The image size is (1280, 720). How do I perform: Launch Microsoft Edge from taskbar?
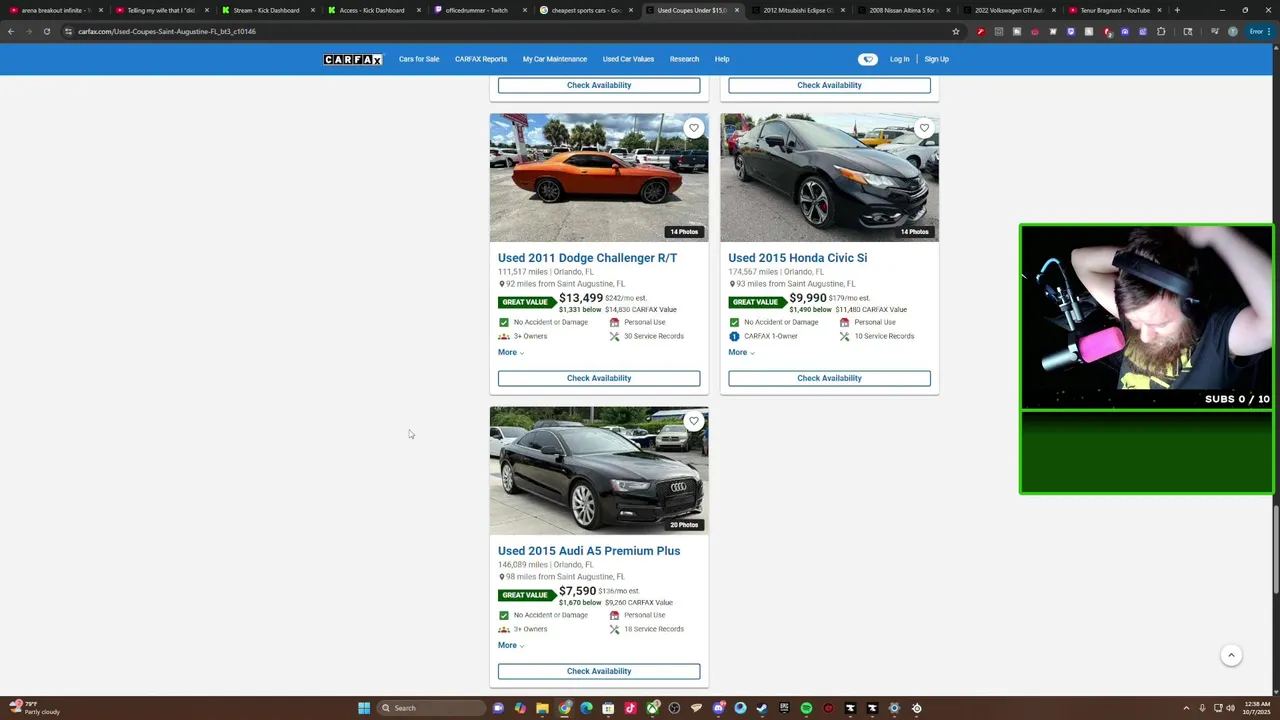click(x=587, y=708)
